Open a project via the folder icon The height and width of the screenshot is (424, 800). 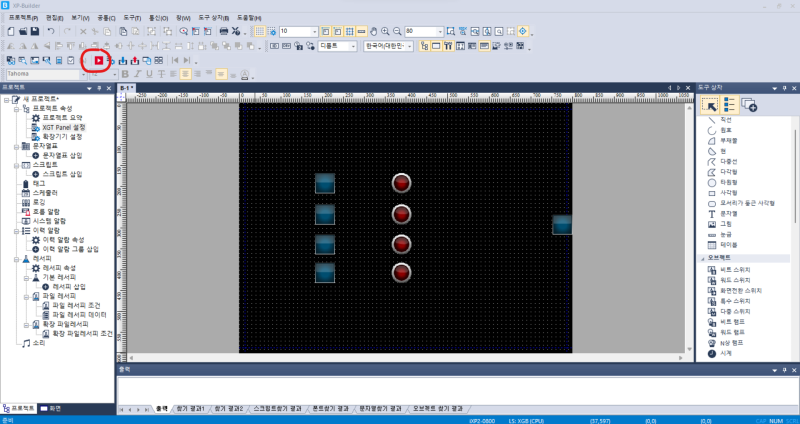coord(23,31)
